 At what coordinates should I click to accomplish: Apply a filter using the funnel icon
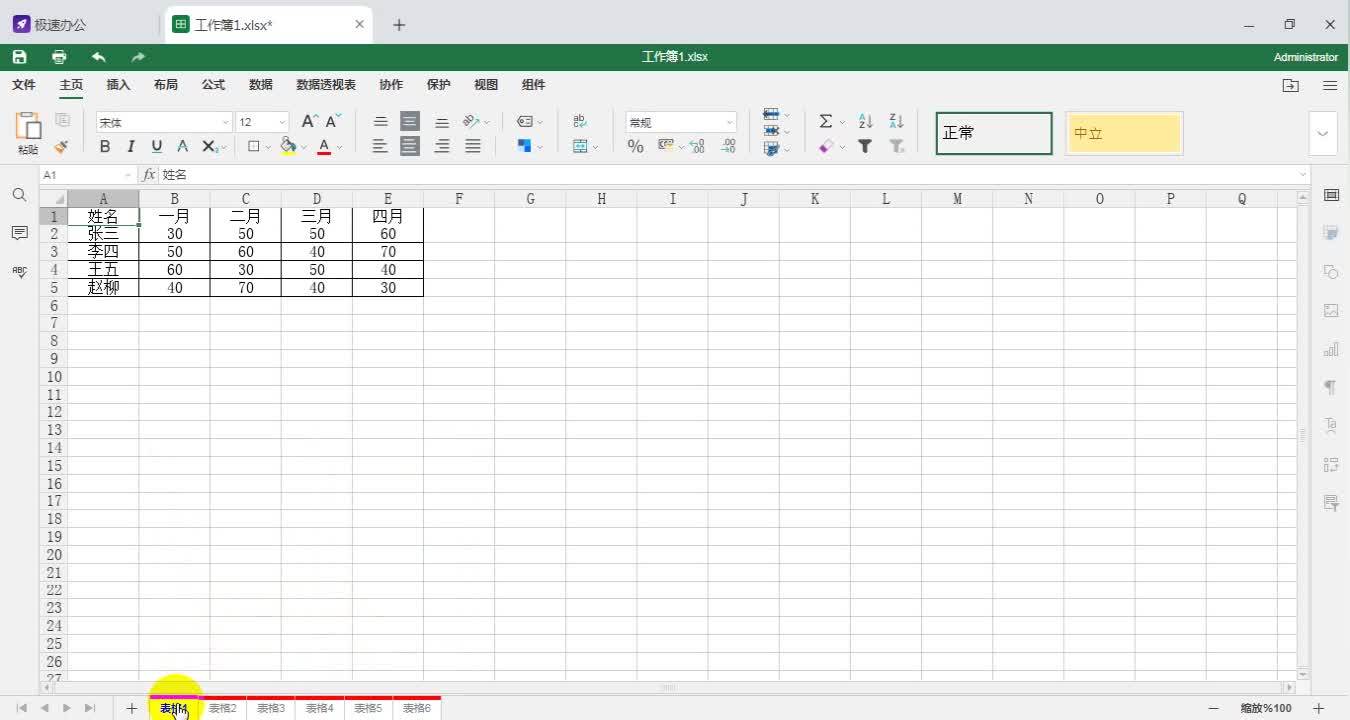tap(864, 146)
